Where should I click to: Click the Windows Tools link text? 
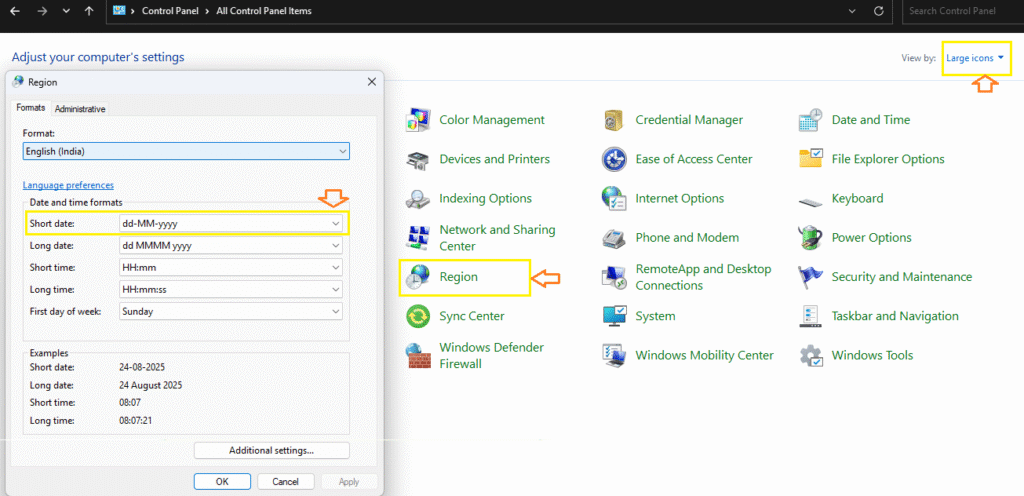pyautogui.click(x=872, y=355)
